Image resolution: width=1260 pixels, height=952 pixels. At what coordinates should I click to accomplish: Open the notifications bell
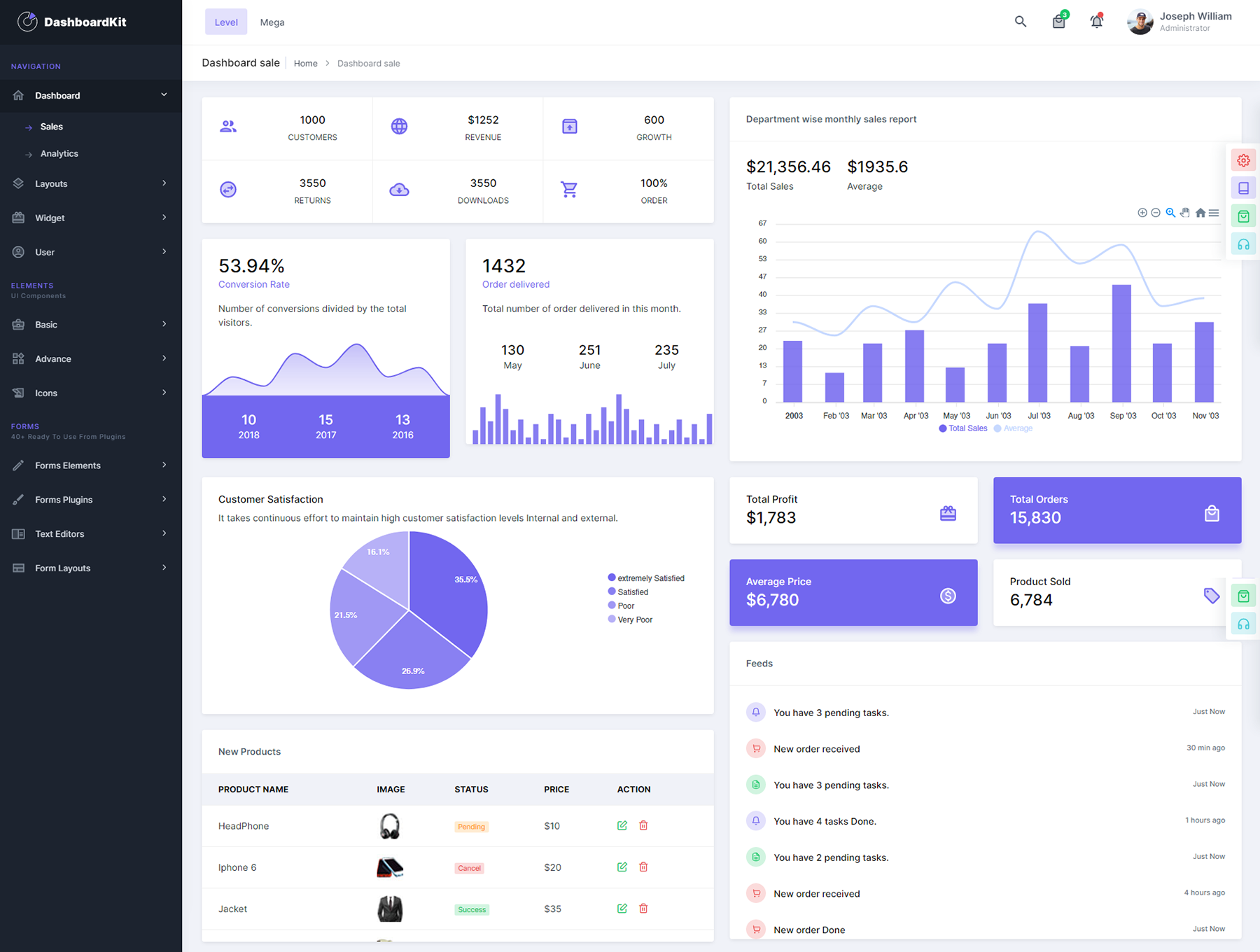click(x=1096, y=22)
